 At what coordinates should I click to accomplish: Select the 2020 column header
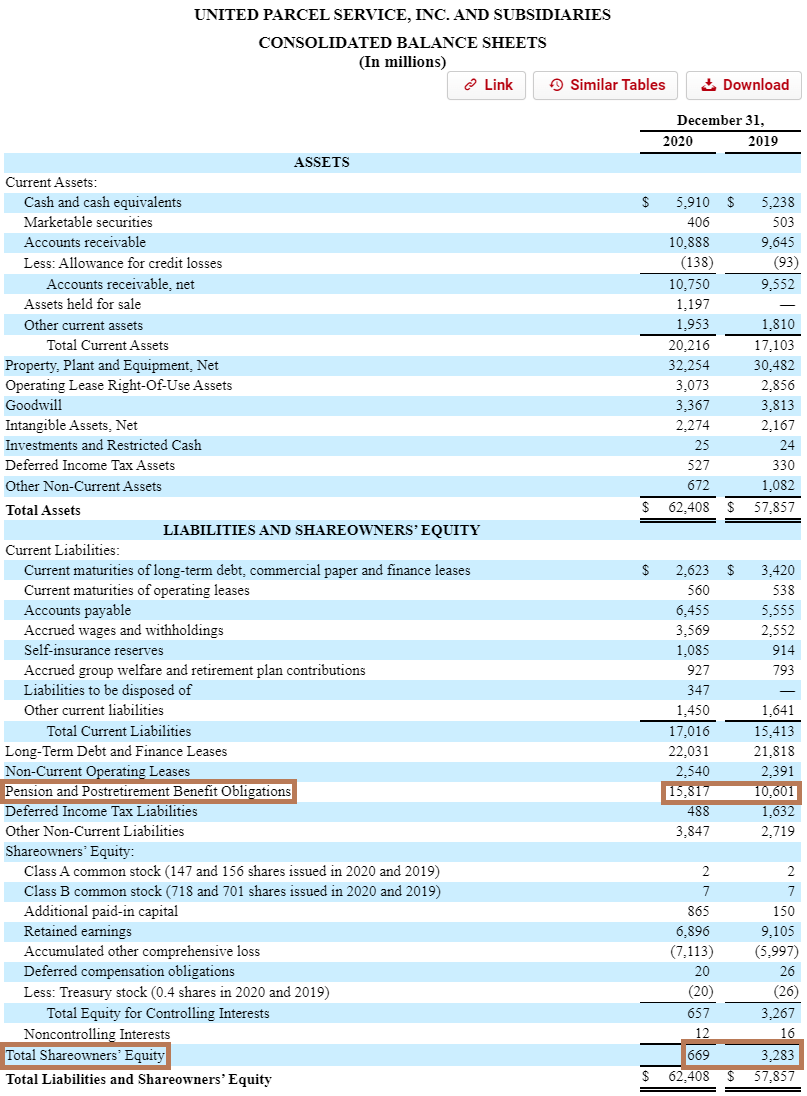677,141
